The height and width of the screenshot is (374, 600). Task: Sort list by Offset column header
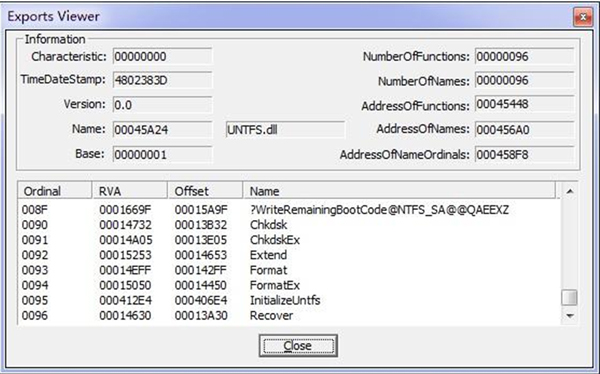coord(205,191)
